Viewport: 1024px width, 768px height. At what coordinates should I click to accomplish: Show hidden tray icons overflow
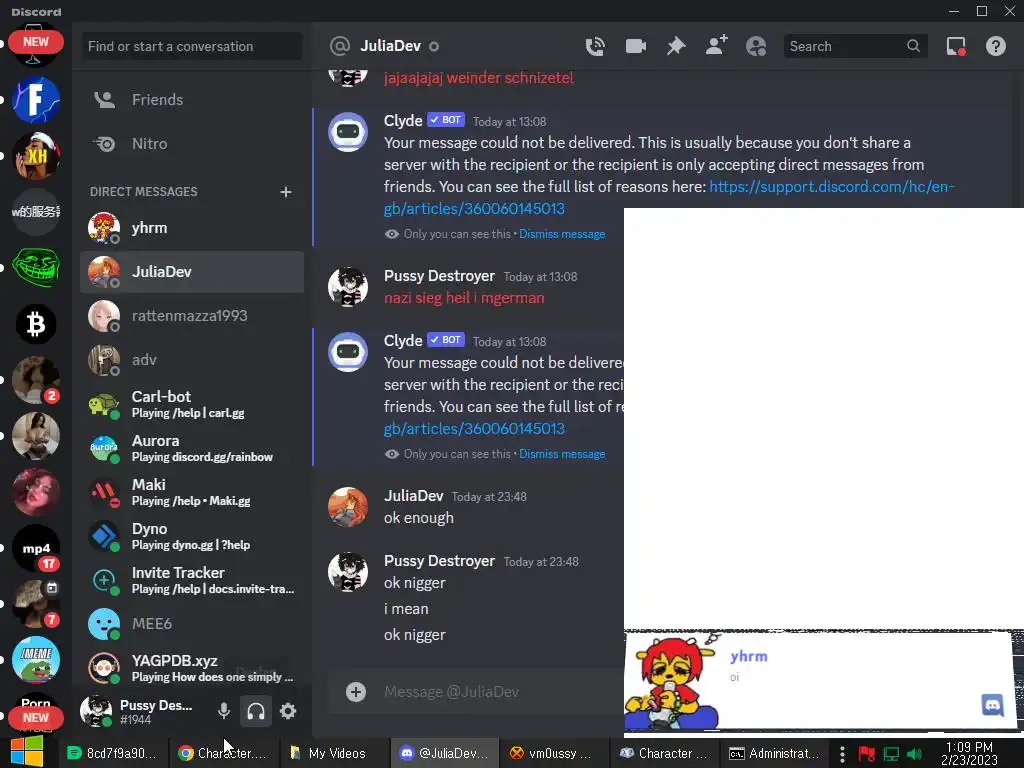(842, 754)
